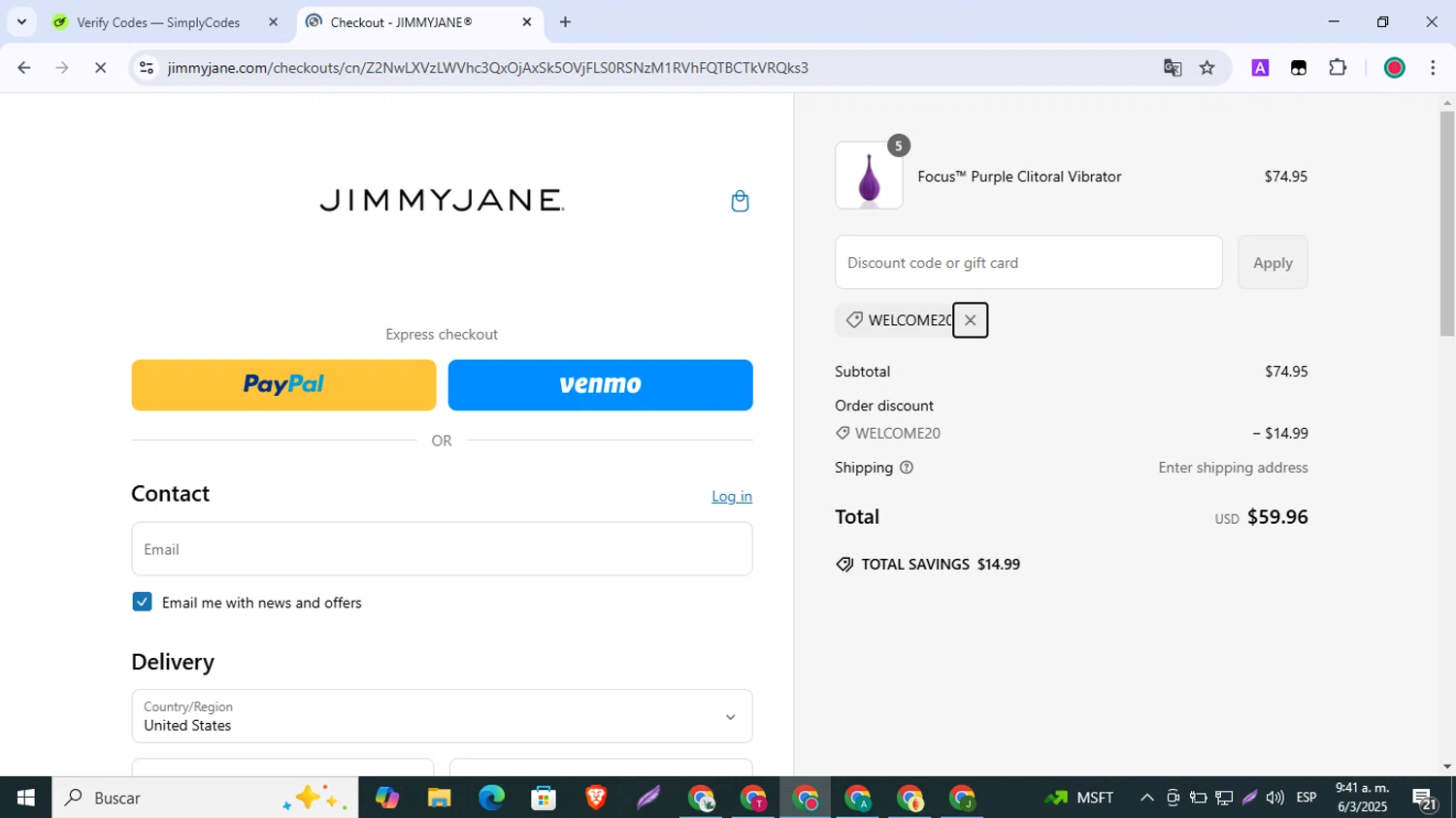
Task: Open a new browser tab
Action: pyautogui.click(x=565, y=21)
